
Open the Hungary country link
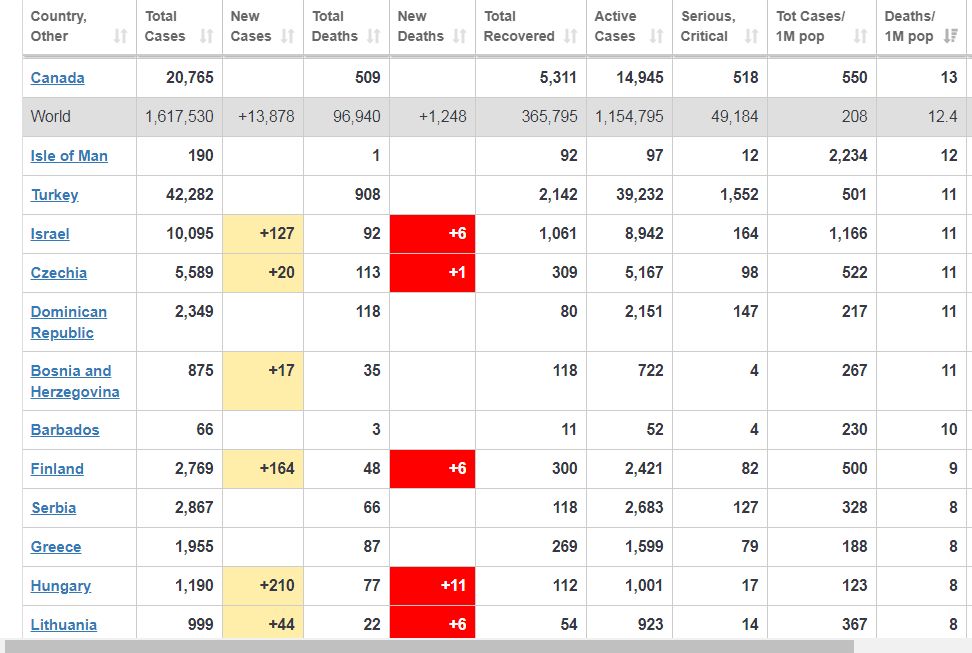tap(61, 587)
